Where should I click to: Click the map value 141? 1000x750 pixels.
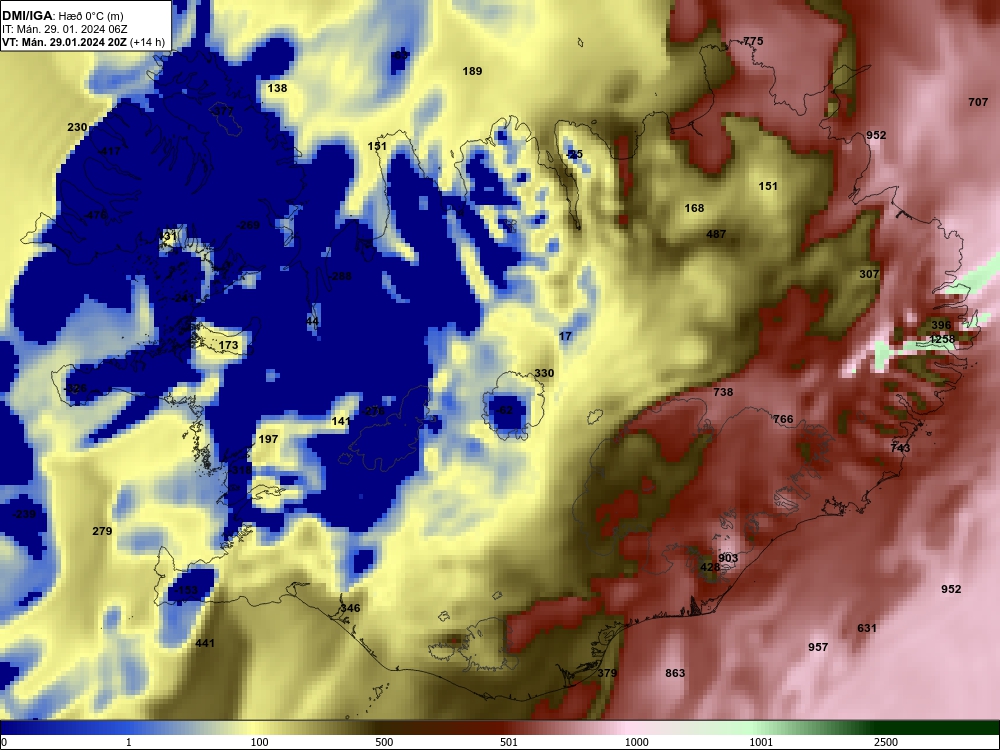point(341,422)
